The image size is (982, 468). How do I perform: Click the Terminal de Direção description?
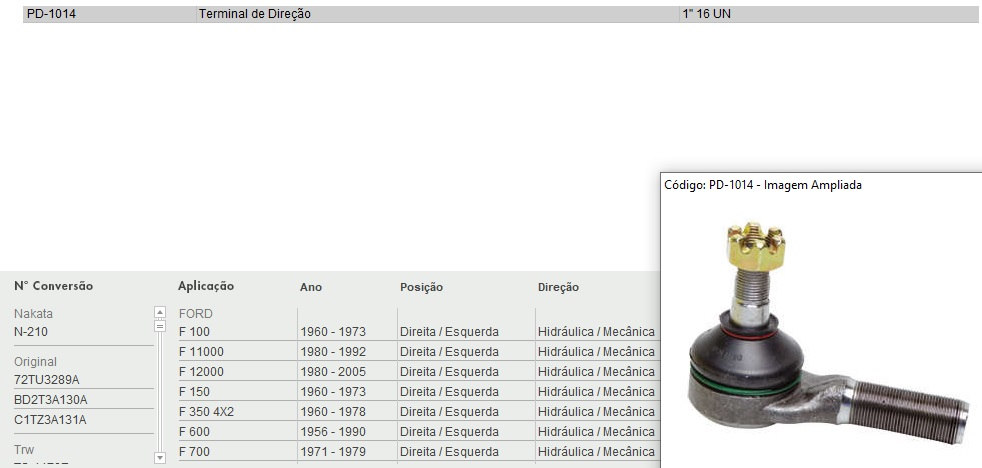point(254,14)
